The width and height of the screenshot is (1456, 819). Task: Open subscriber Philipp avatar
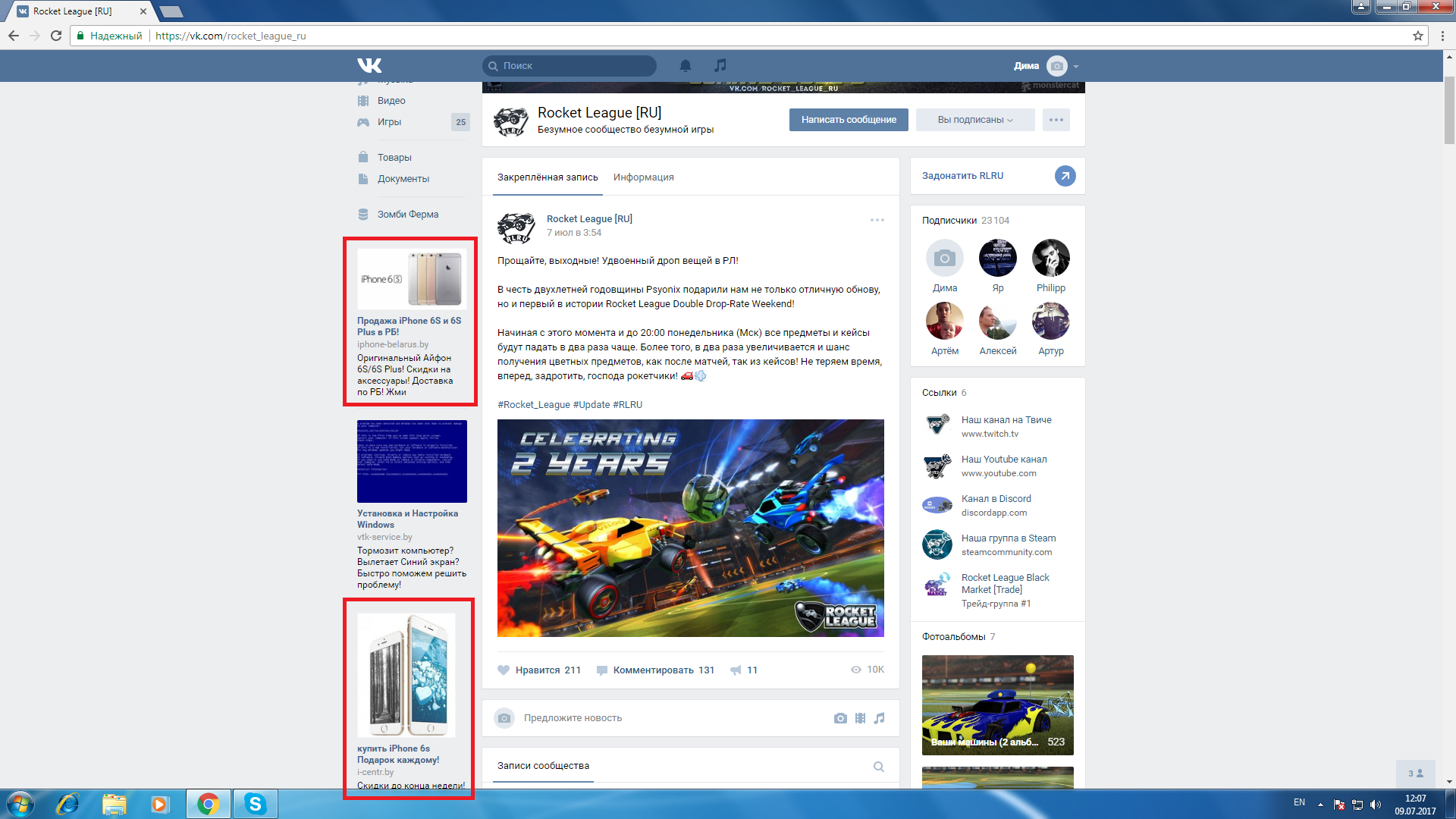click(x=1051, y=259)
